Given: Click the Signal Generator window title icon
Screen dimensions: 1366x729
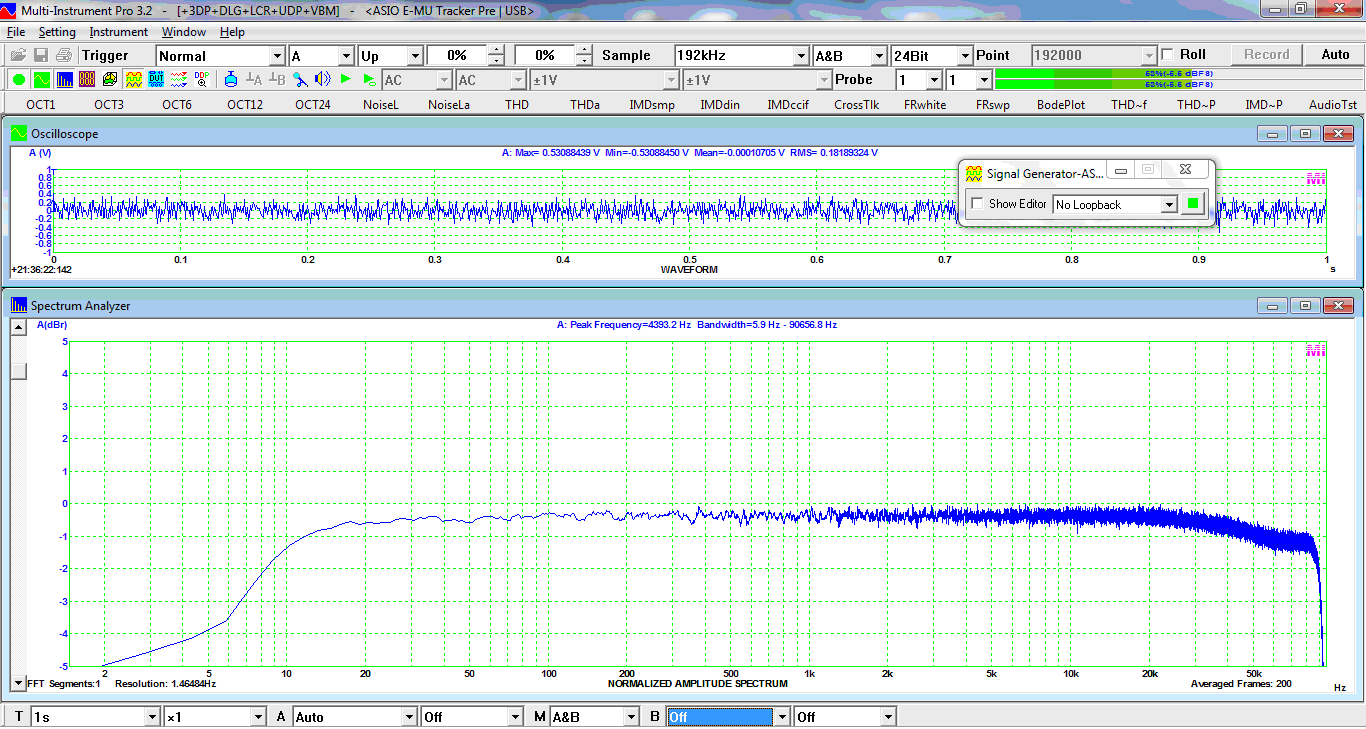Looking at the screenshot, I should click(974, 173).
